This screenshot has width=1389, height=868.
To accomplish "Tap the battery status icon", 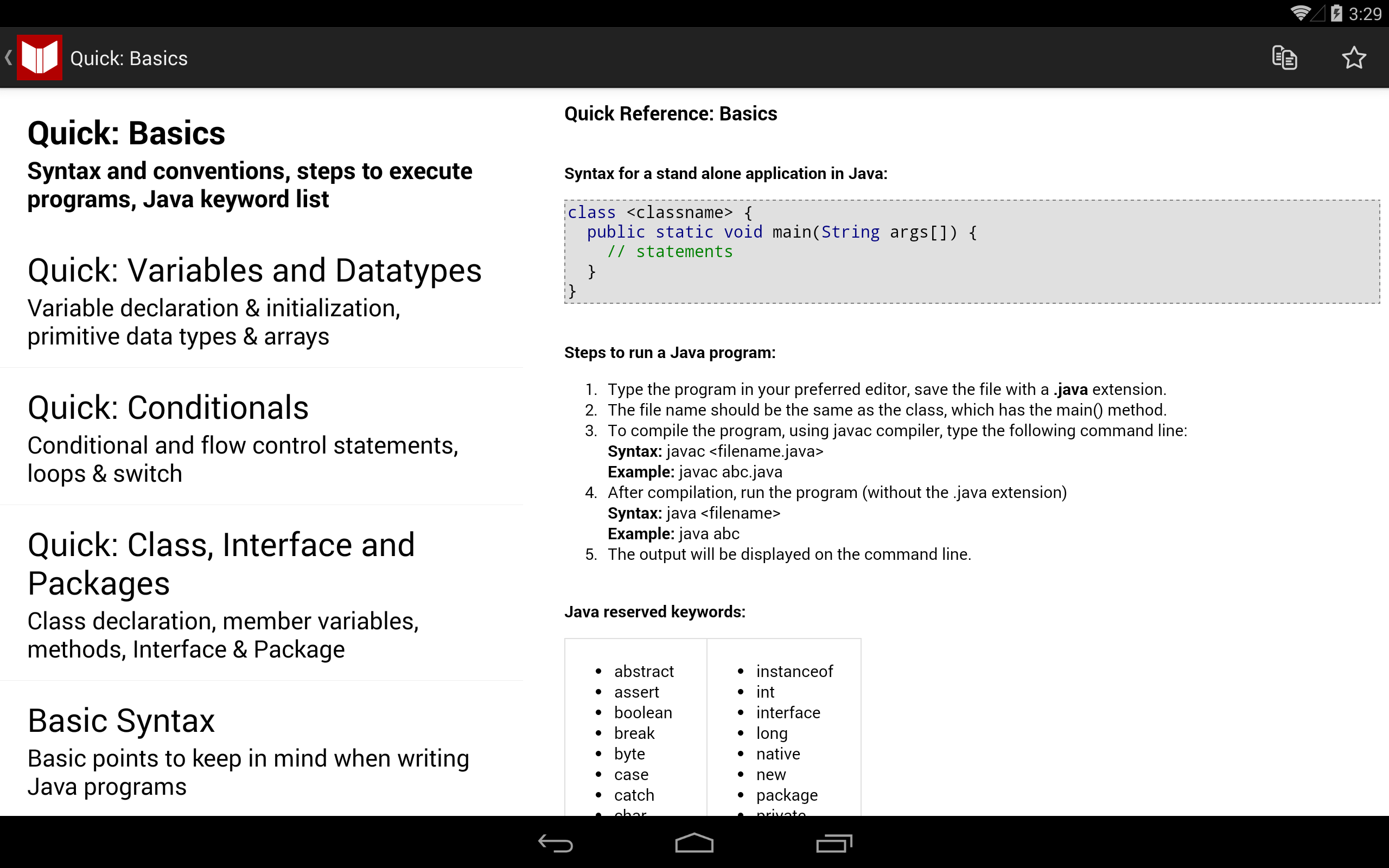I will click(1337, 13).
